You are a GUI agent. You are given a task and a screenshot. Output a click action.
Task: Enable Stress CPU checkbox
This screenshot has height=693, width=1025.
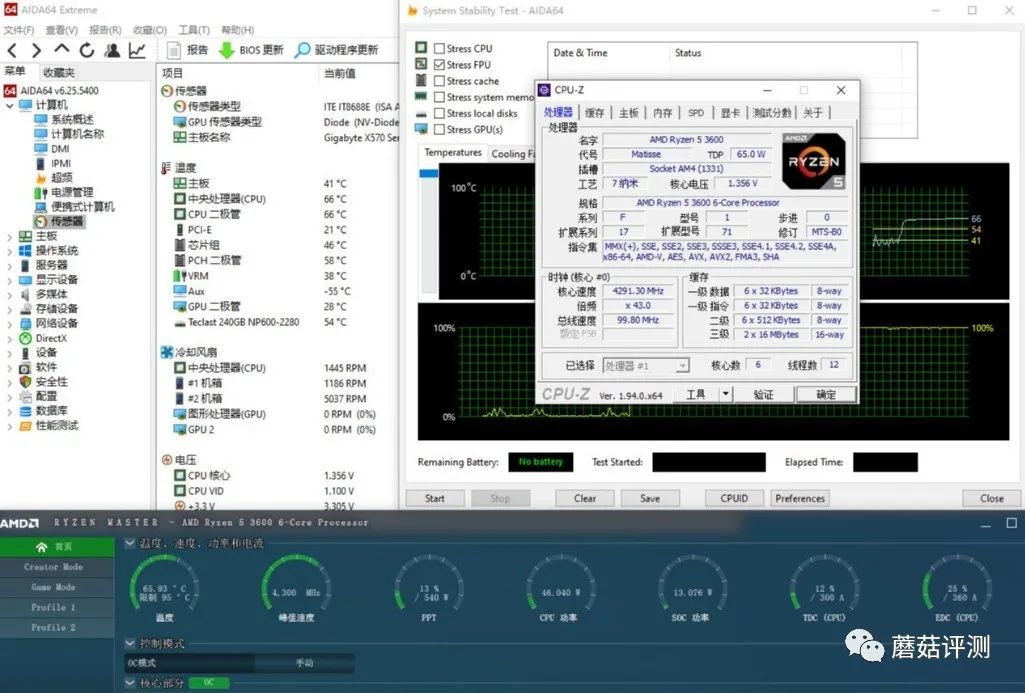[440, 48]
